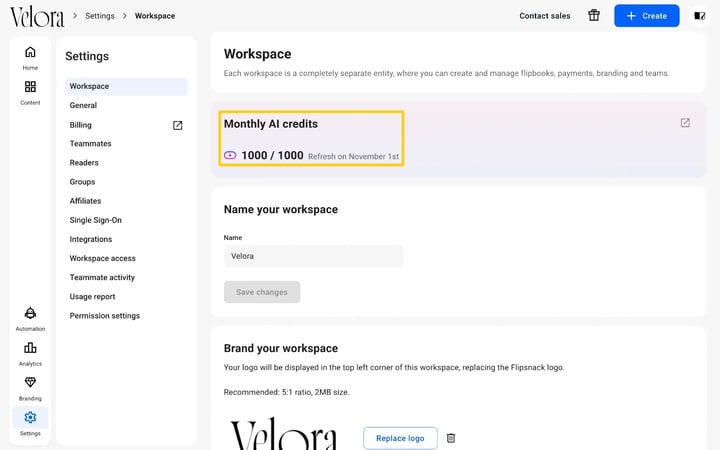Click the Monthly AI credits heading

270,124
